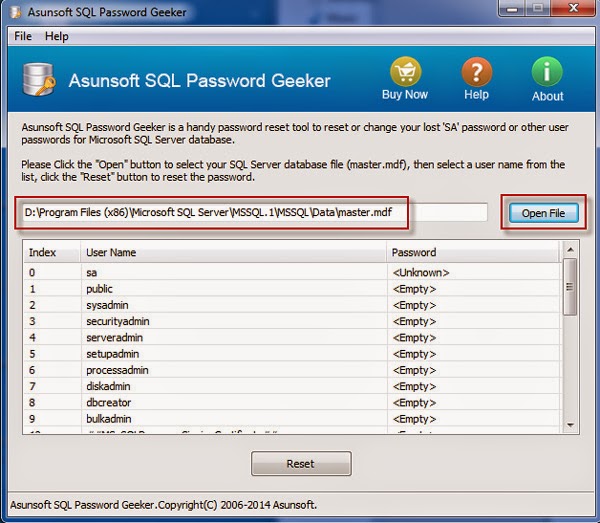Image resolution: width=600 pixels, height=523 pixels.
Task: Click the user list scrollbar thumb
Action: [x=570, y=287]
